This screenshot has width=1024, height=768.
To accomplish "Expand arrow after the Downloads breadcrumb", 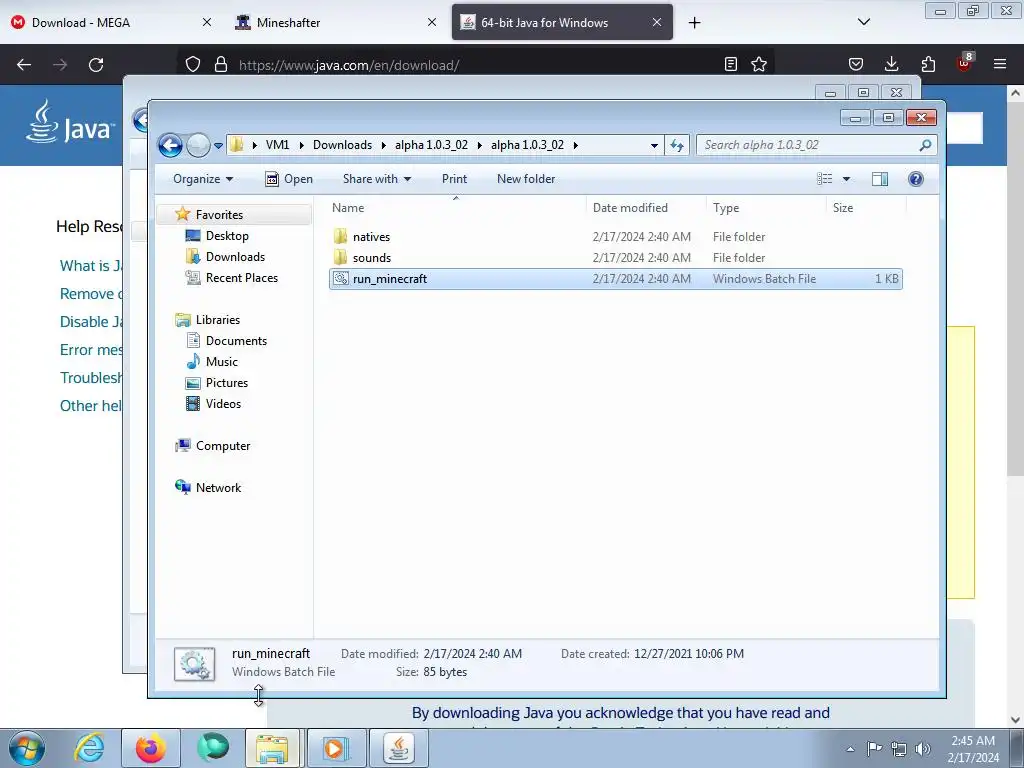I will (384, 145).
